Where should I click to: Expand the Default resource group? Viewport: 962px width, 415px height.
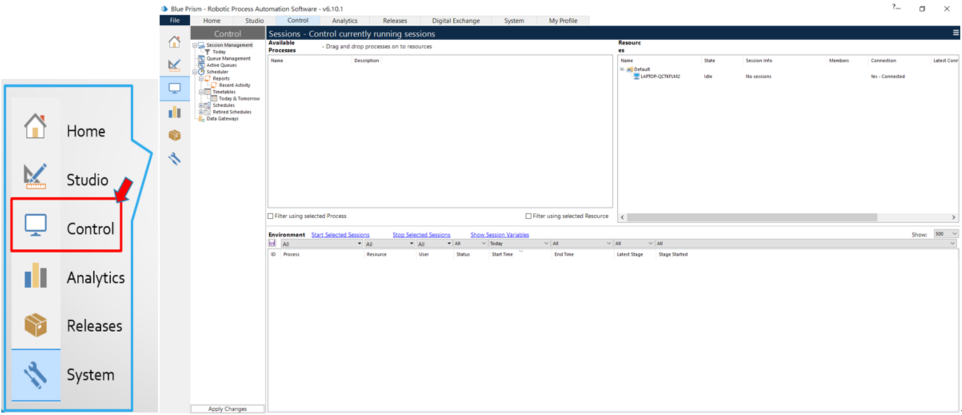(x=622, y=69)
